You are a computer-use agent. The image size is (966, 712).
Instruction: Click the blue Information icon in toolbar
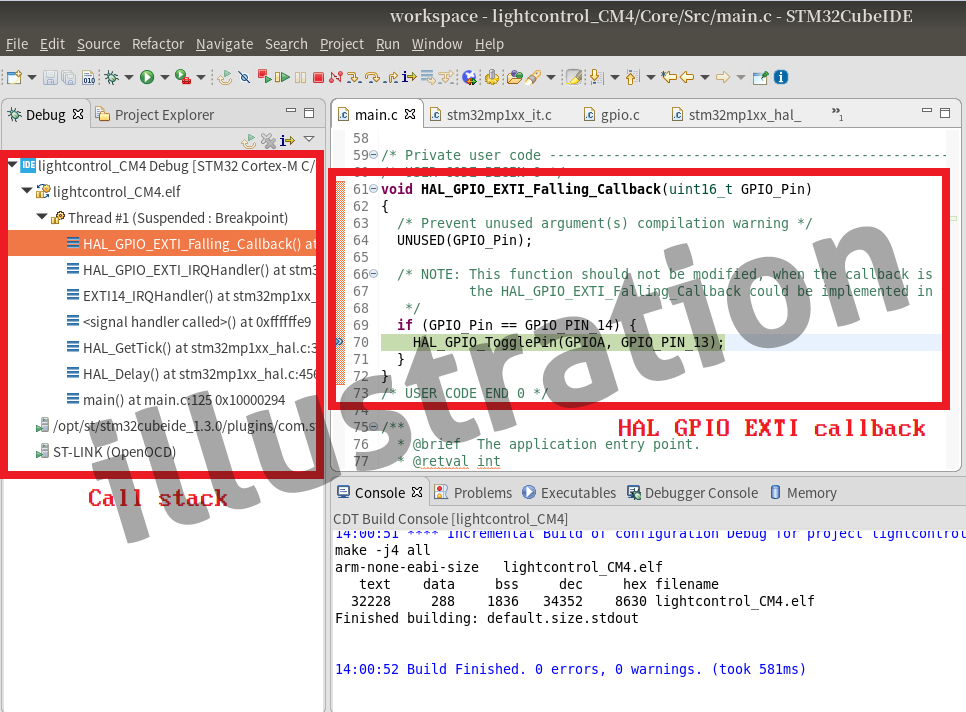[781, 77]
